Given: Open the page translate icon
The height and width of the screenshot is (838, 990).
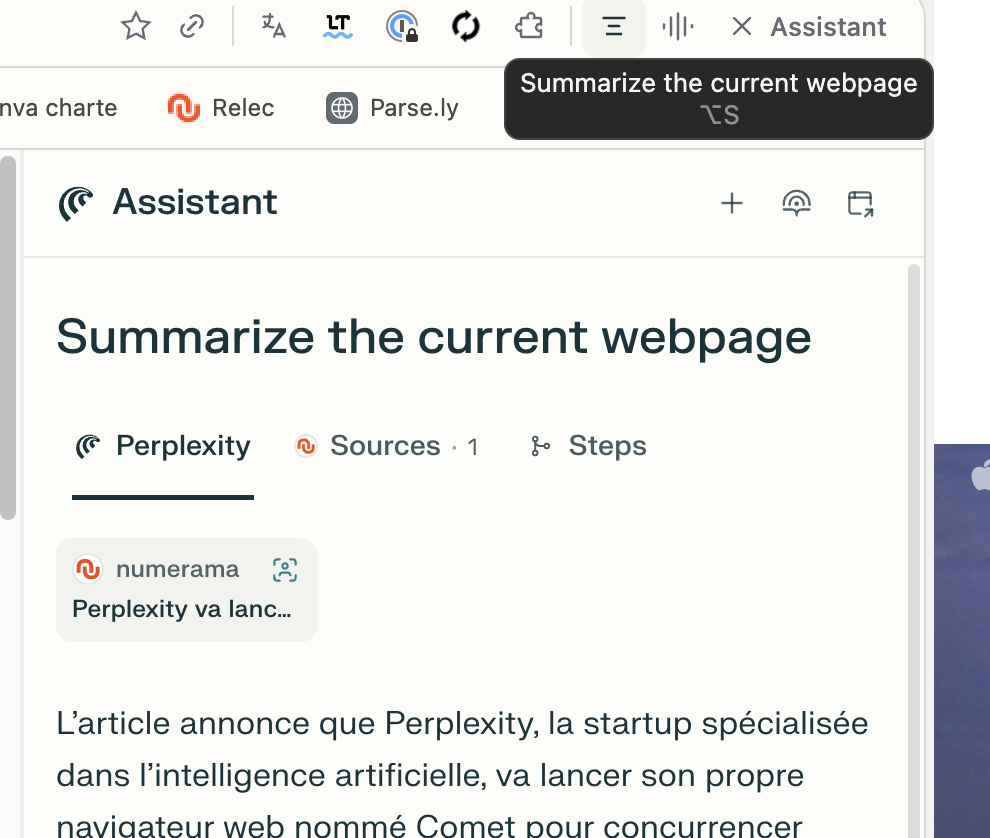Looking at the screenshot, I should pyautogui.click(x=273, y=27).
